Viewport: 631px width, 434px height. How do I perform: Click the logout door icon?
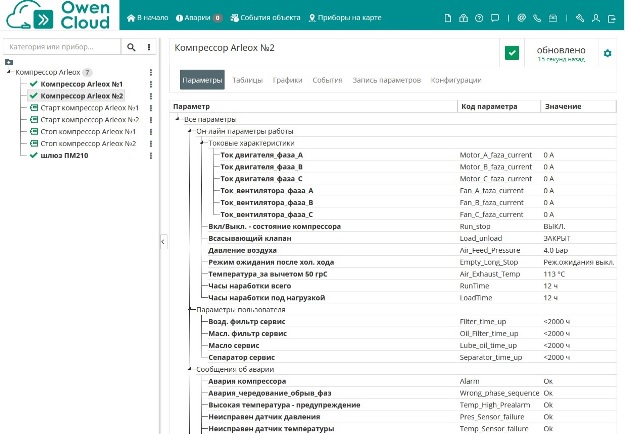click(x=612, y=18)
